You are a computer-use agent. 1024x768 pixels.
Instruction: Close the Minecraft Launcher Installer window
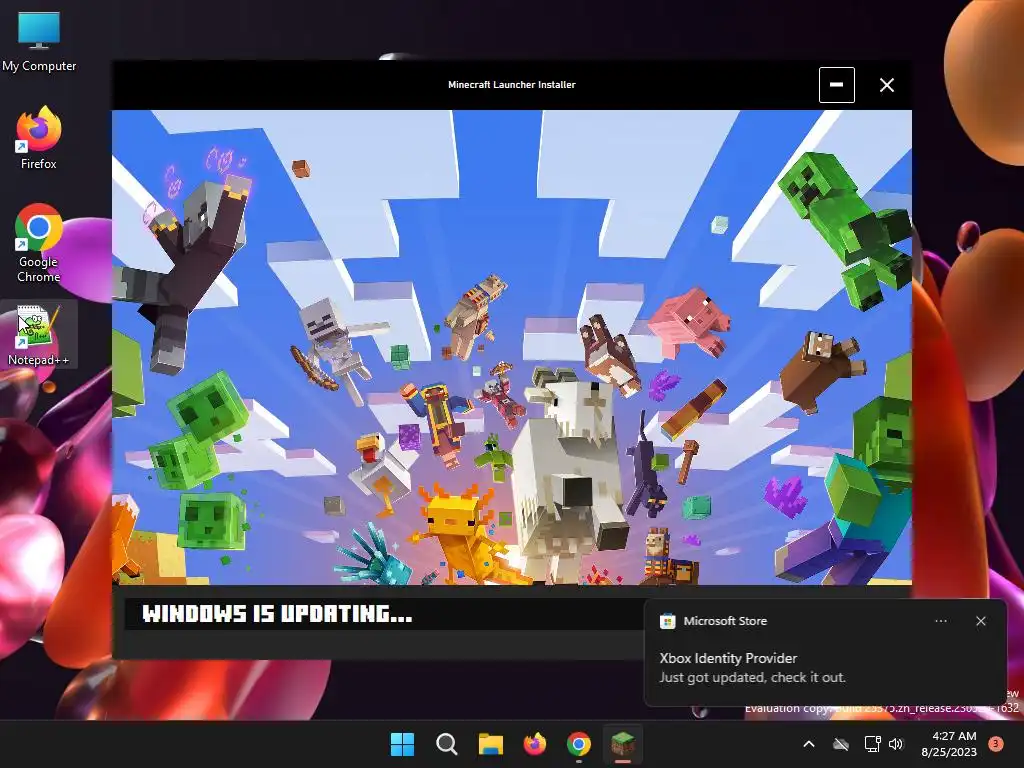click(887, 85)
